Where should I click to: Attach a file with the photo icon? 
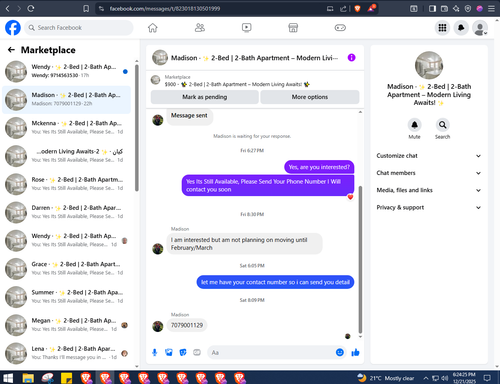pos(169,352)
